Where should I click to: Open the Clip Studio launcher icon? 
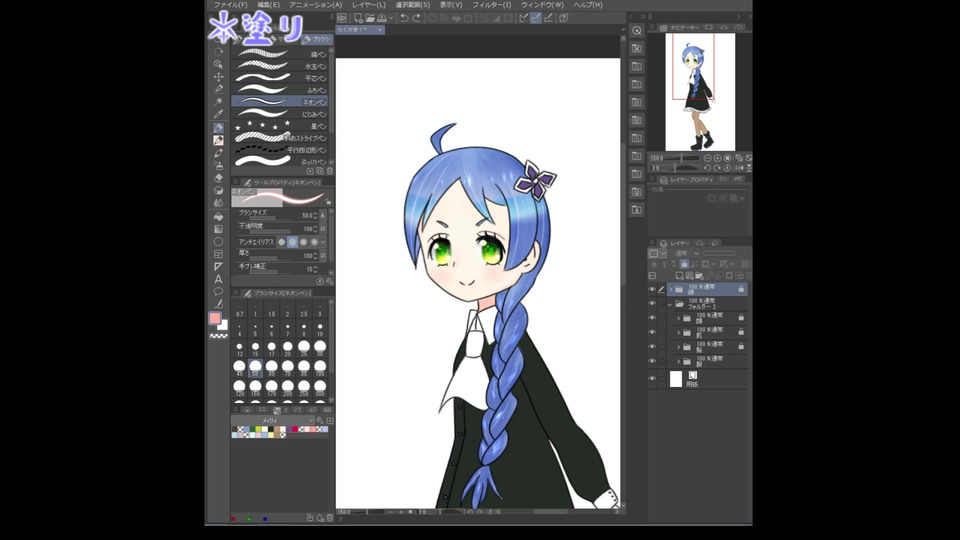342,18
